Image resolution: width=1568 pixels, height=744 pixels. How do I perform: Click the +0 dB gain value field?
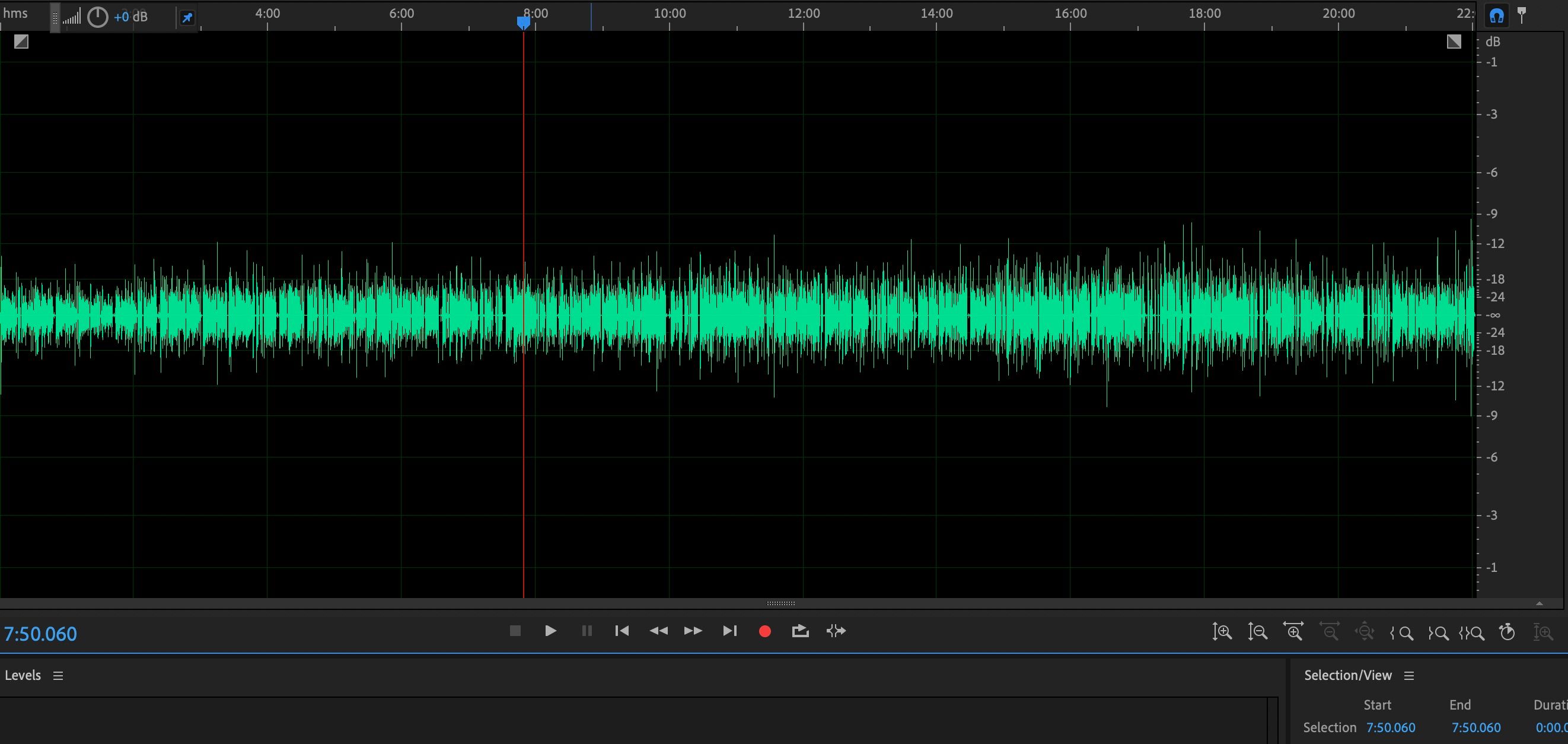pyautogui.click(x=130, y=17)
